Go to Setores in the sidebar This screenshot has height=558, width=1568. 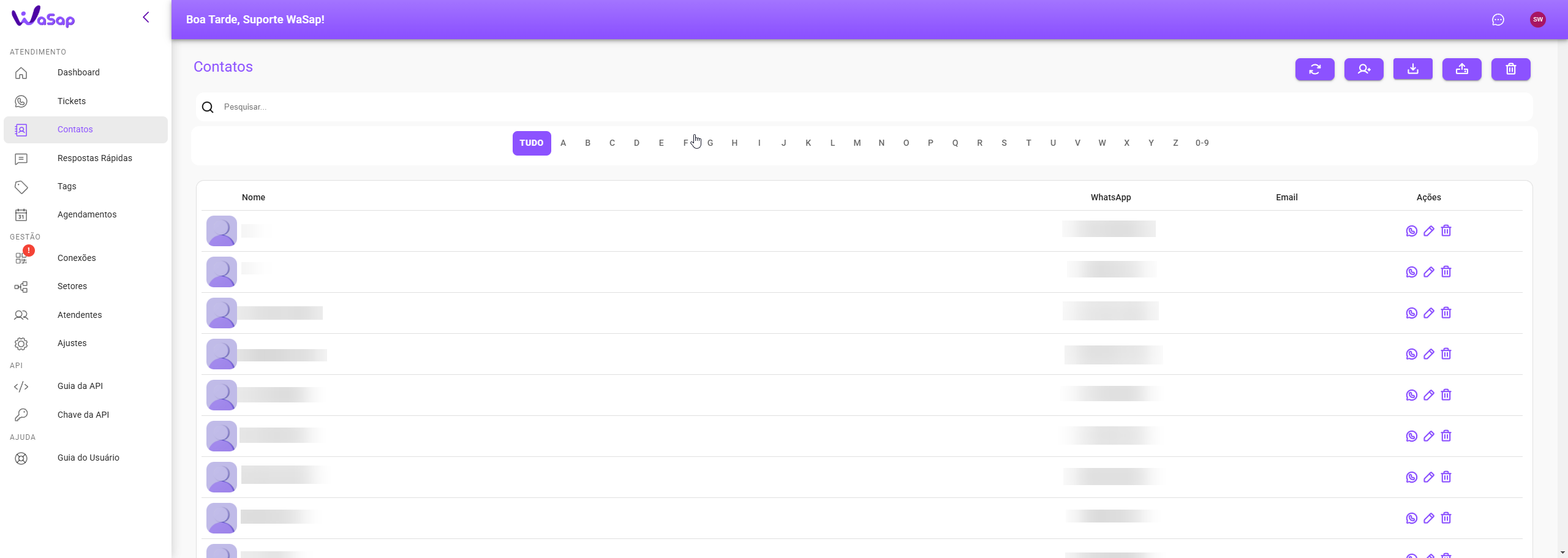86,287
